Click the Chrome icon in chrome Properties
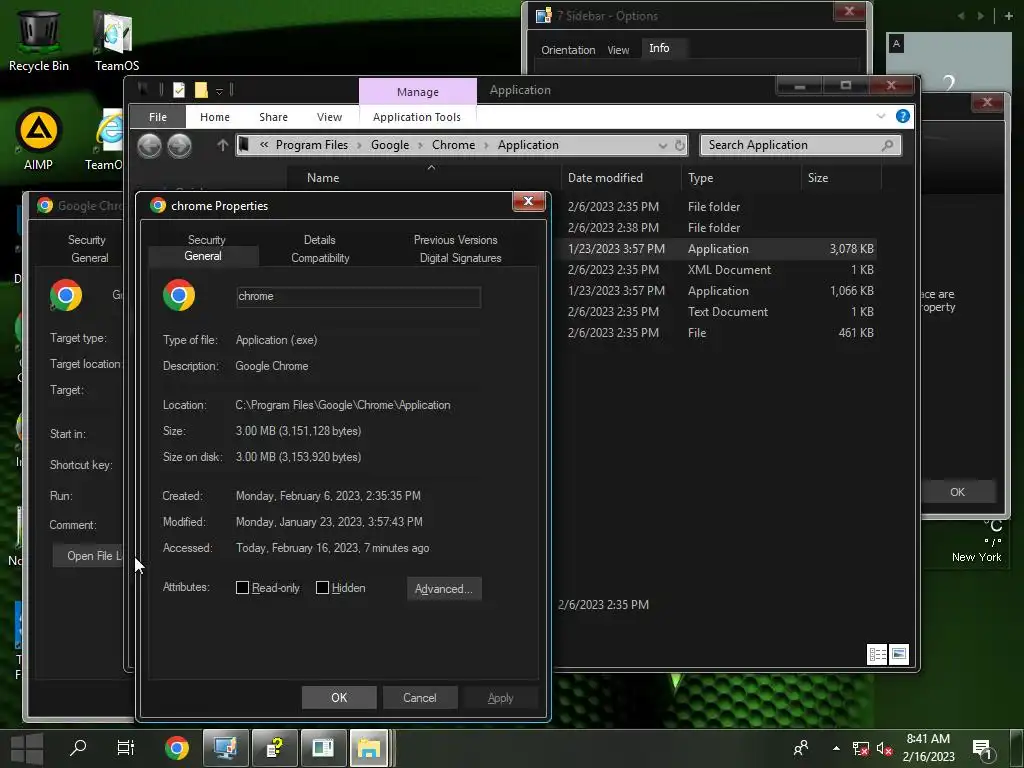 [x=179, y=295]
